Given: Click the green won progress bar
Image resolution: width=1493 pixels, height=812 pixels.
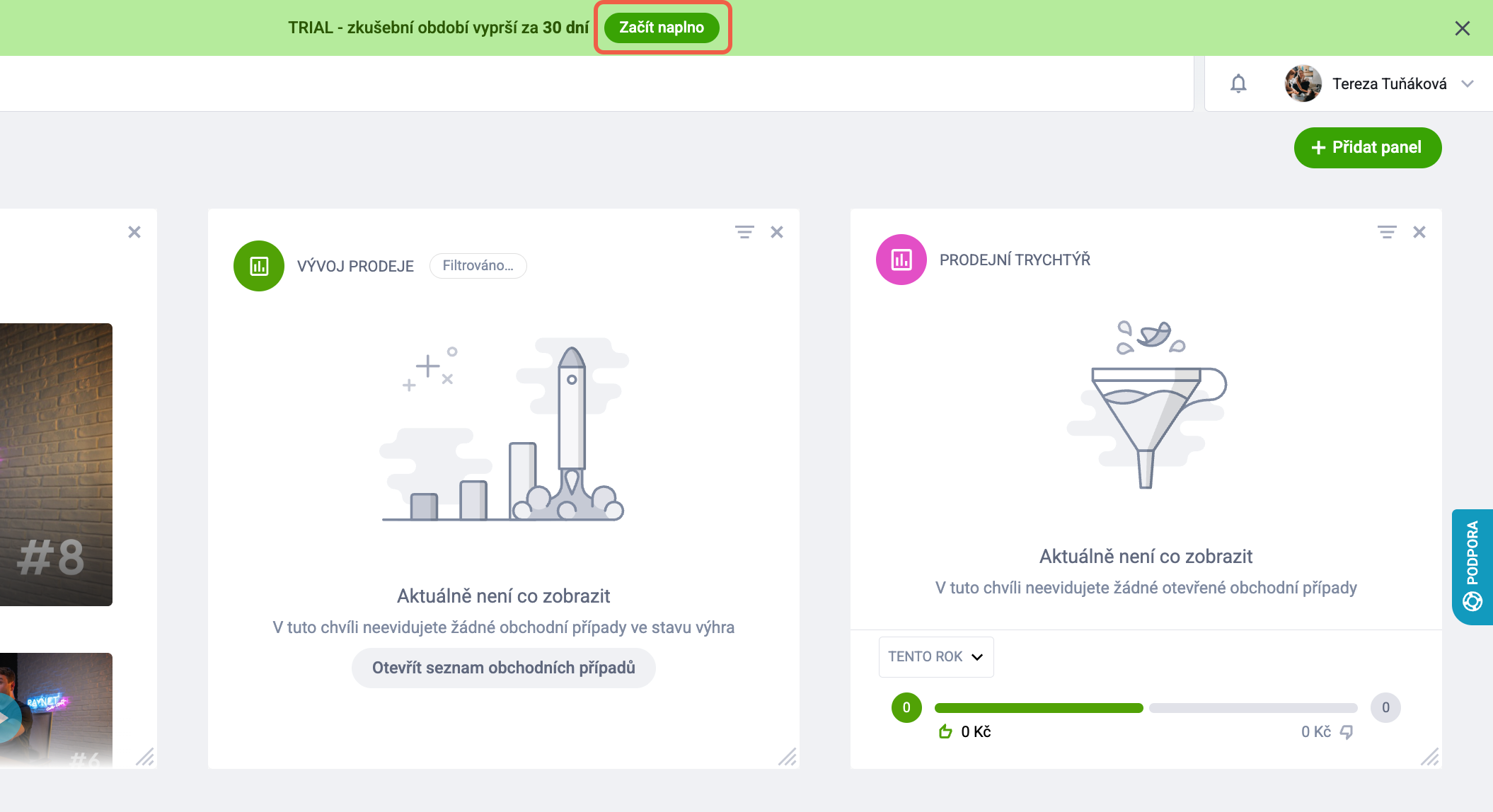Looking at the screenshot, I should click(1039, 708).
